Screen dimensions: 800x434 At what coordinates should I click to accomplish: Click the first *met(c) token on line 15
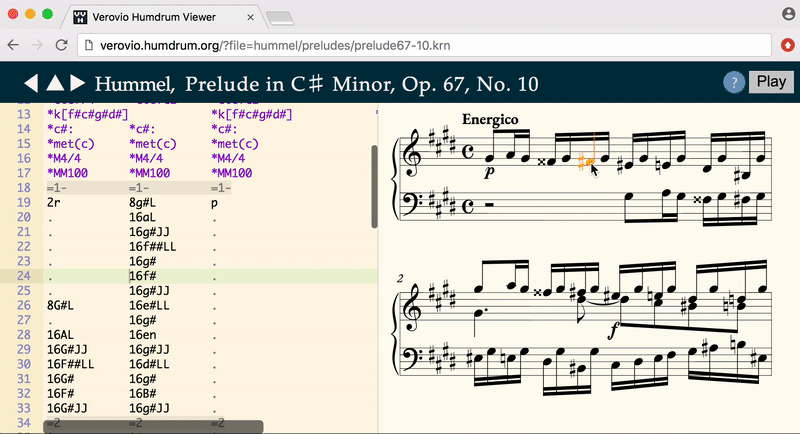point(70,144)
